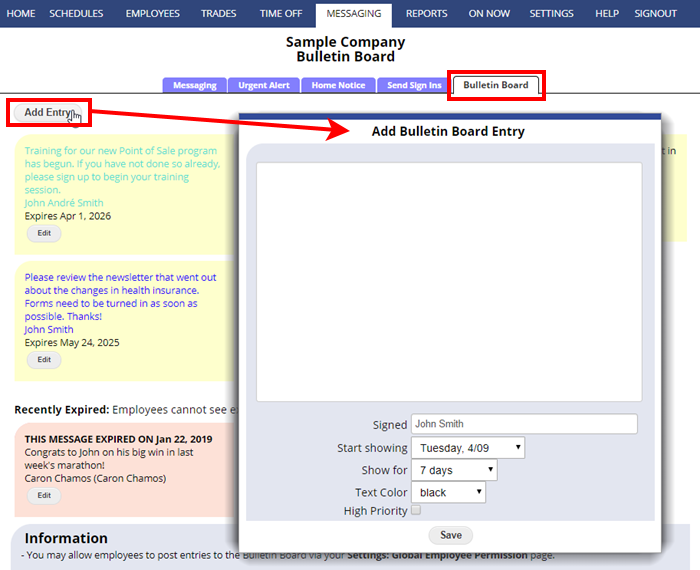This screenshot has width=700, height=570.
Task: Edit the expired marathon congratulations entry
Action: [43, 495]
